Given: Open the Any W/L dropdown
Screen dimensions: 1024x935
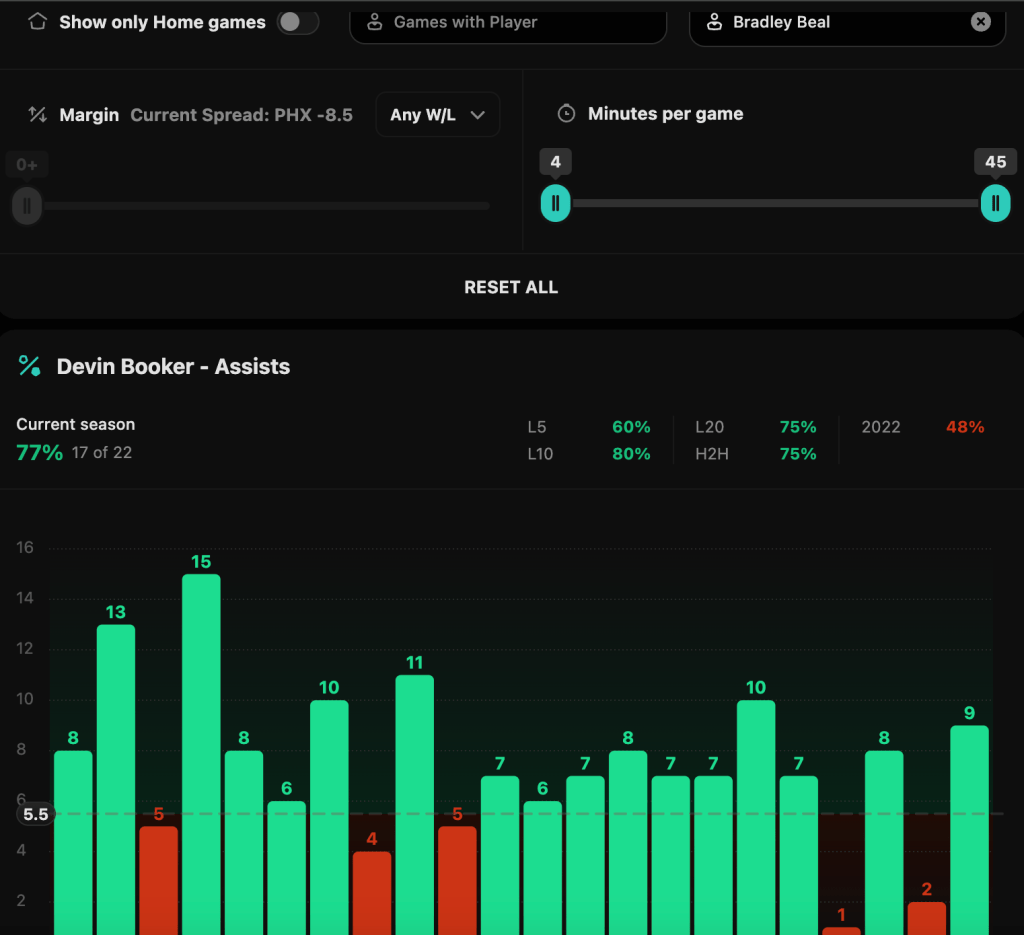Looking at the screenshot, I should [438, 115].
